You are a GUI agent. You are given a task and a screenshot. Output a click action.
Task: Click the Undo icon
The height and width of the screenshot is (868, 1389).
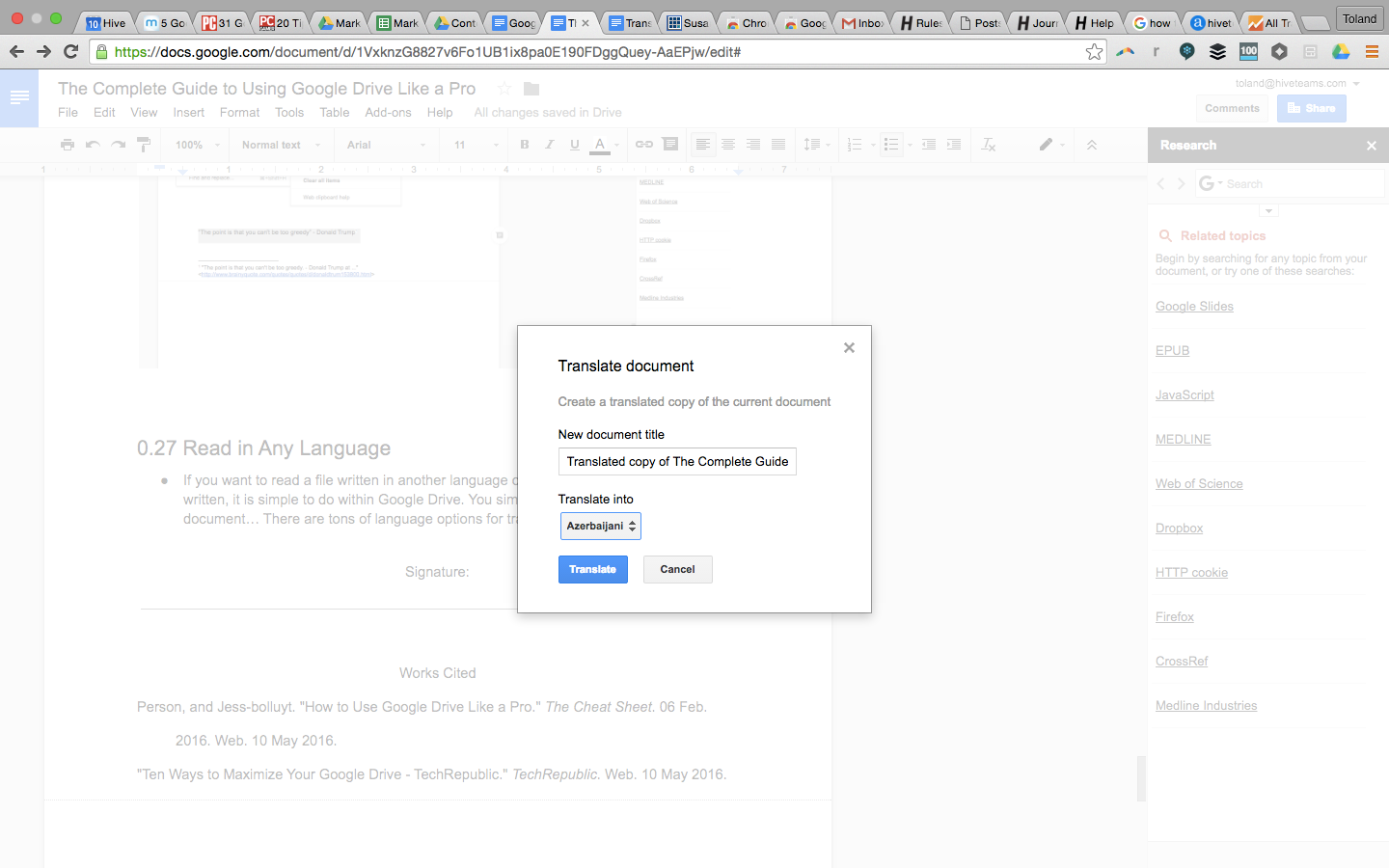coord(93,145)
